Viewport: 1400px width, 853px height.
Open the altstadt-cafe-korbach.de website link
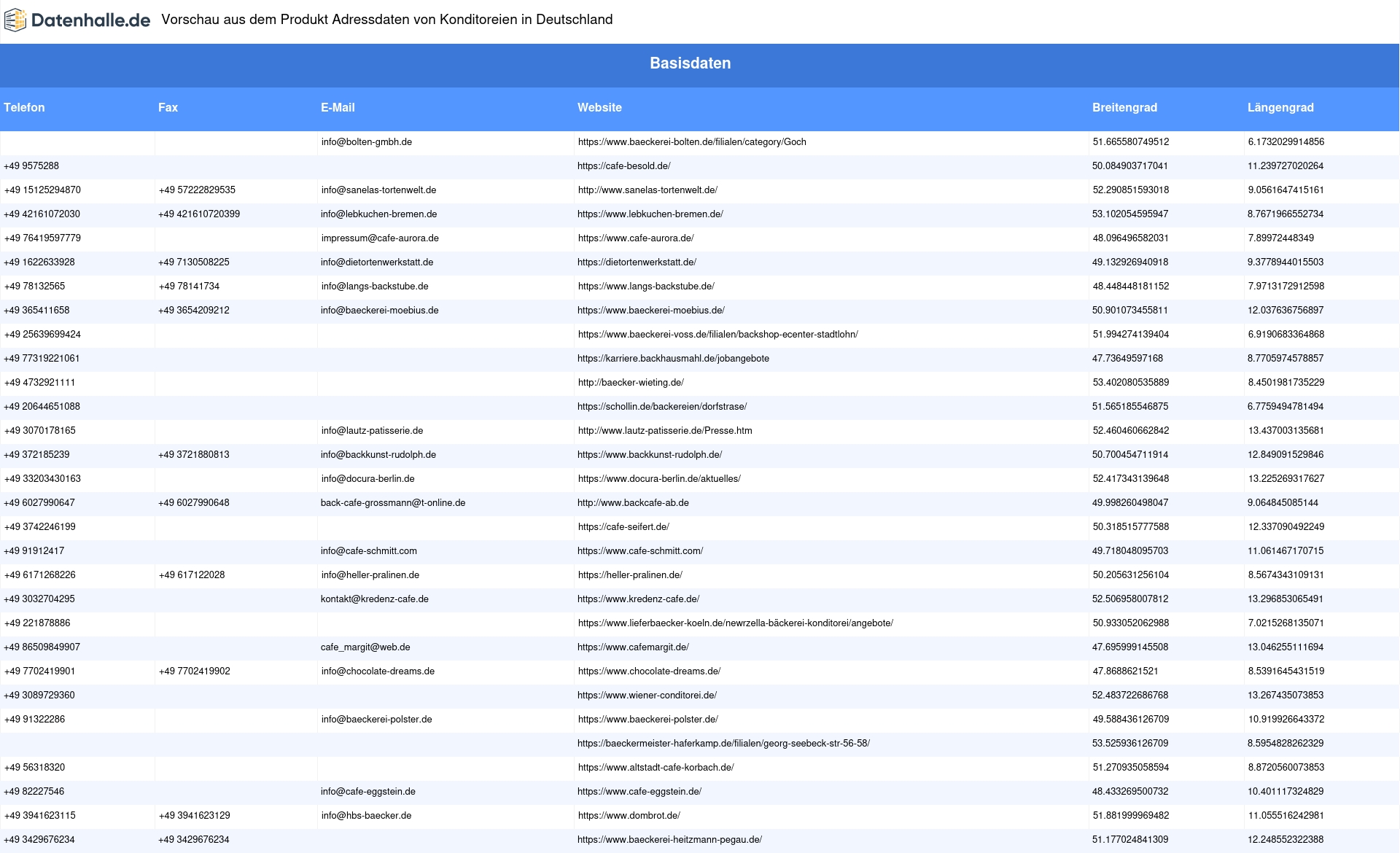point(656,768)
